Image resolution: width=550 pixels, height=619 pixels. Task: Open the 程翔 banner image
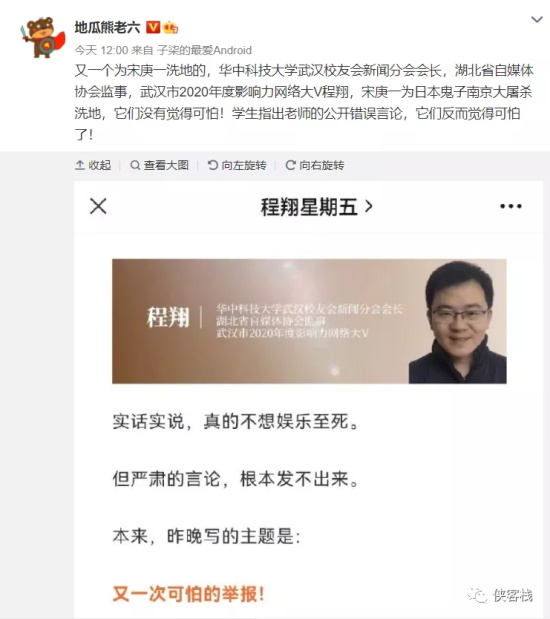309,321
